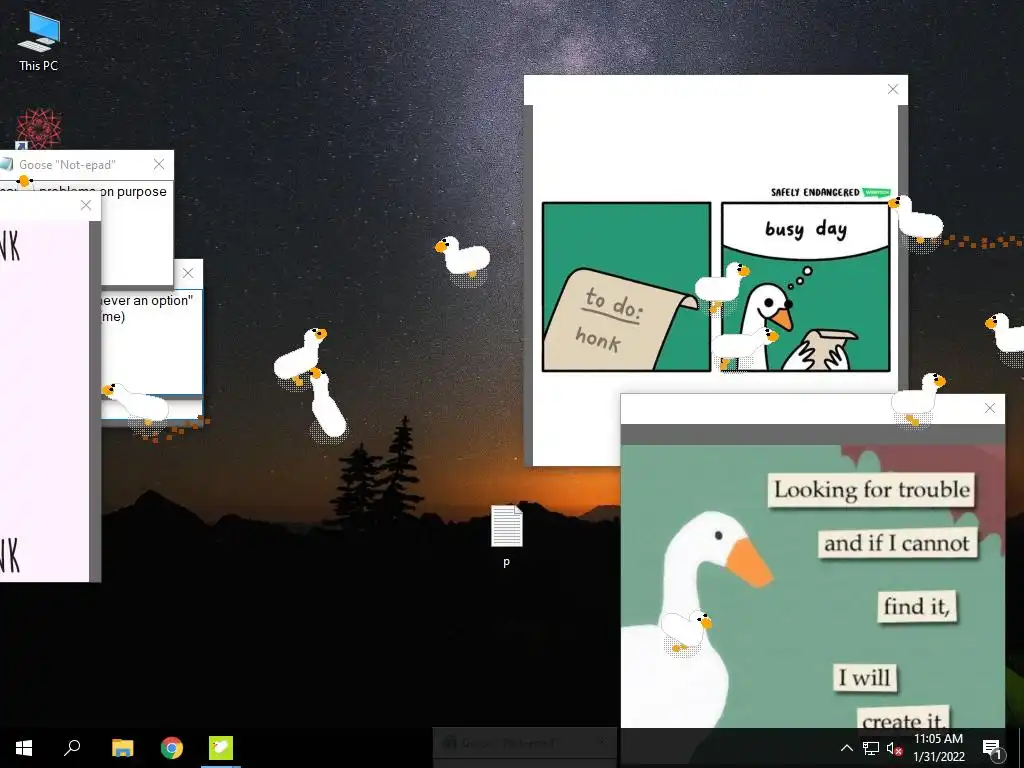Screen dimensions: 1024x768
Task: Open the clock showing 11:05 AM
Action: click(938, 748)
